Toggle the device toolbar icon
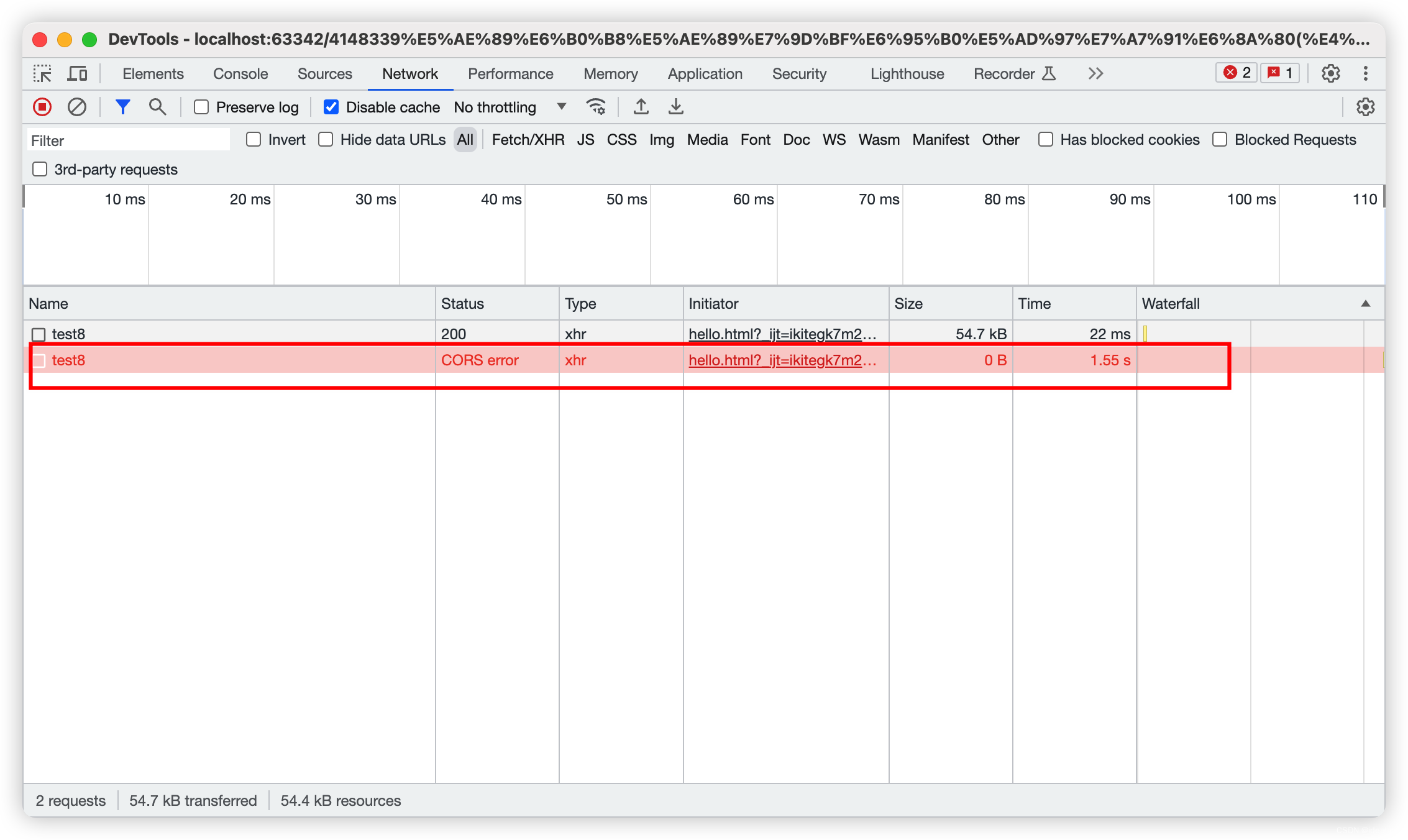The width and height of the screenshot is (1408, 840). click(77, 73)
